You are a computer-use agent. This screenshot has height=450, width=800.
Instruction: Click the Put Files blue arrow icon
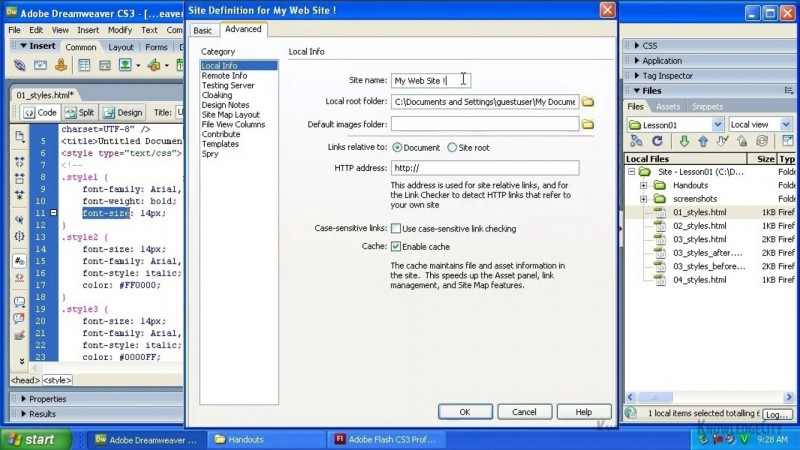(x=703, y=141)
